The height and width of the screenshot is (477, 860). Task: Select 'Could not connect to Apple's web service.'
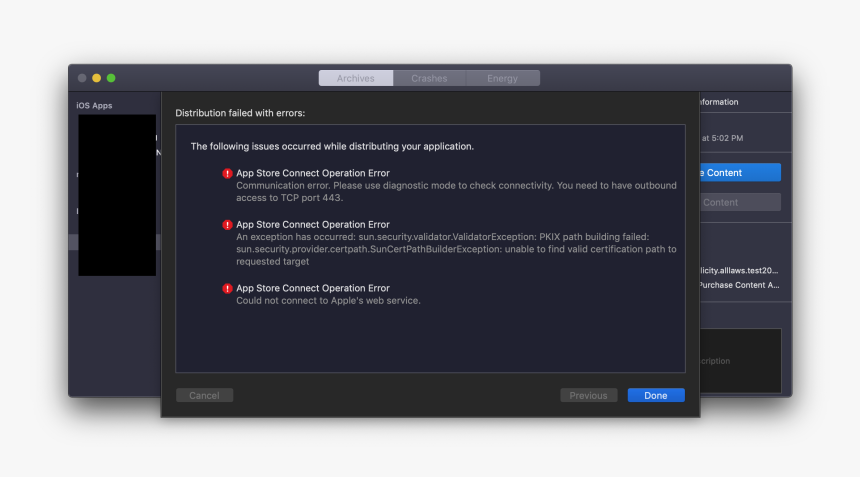click(x=329, y=300)
